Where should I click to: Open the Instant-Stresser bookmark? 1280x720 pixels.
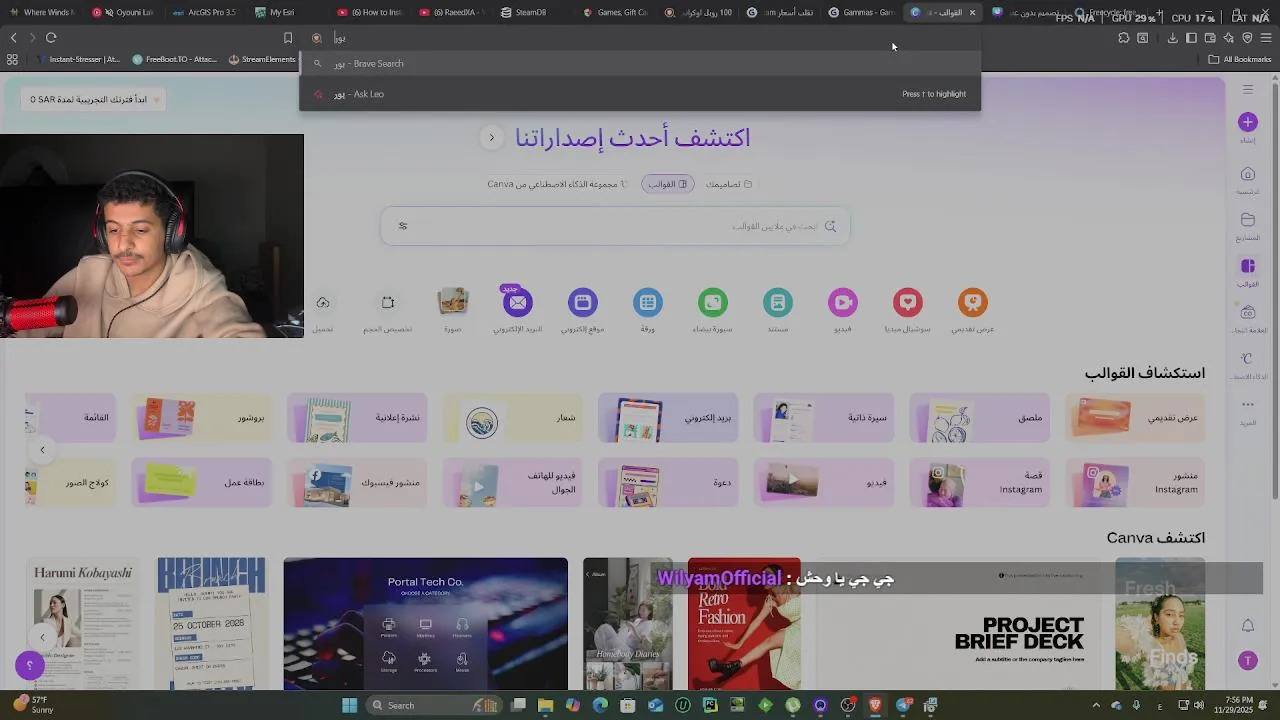coord(78,59)
